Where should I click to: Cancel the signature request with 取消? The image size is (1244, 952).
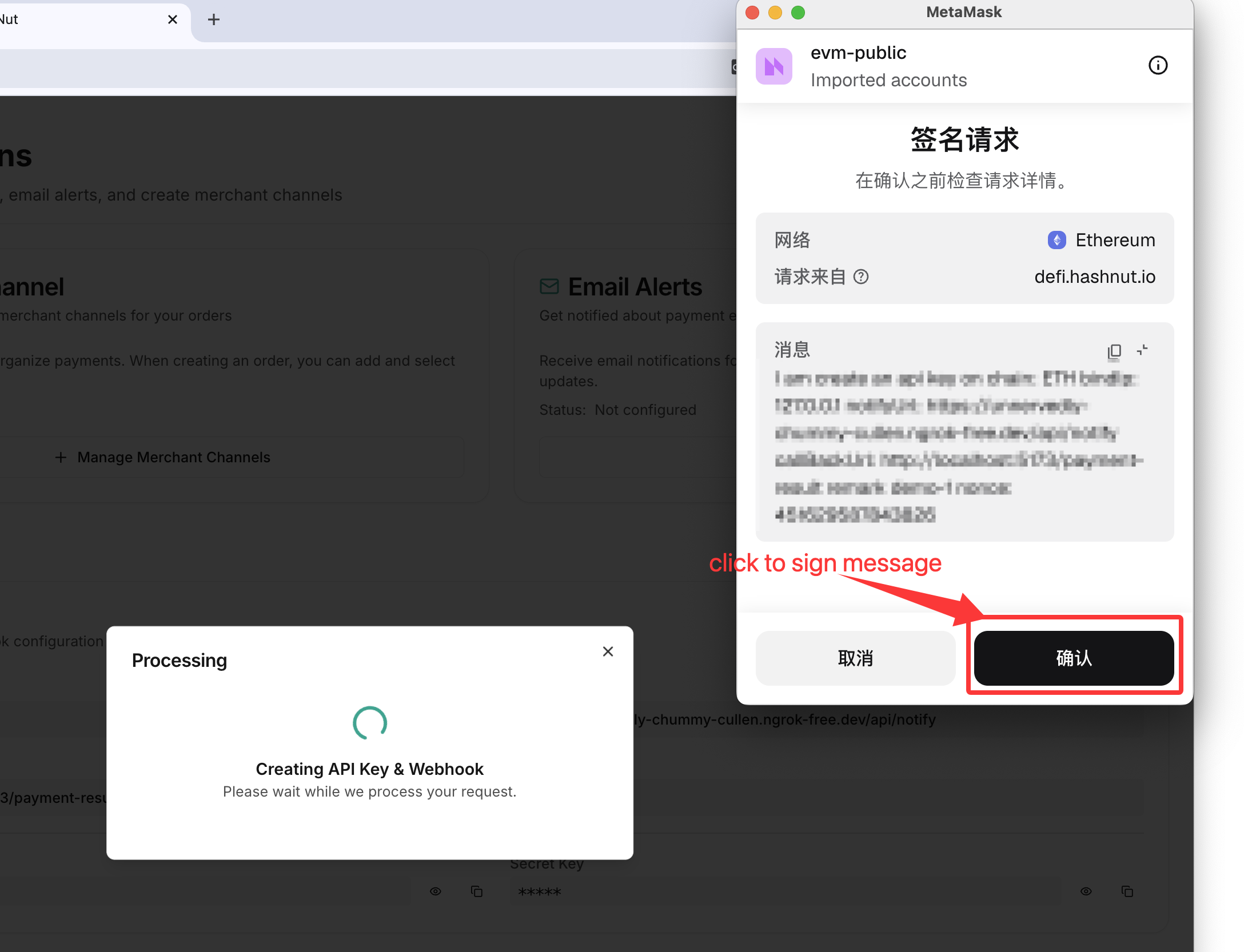click(855, 658)
